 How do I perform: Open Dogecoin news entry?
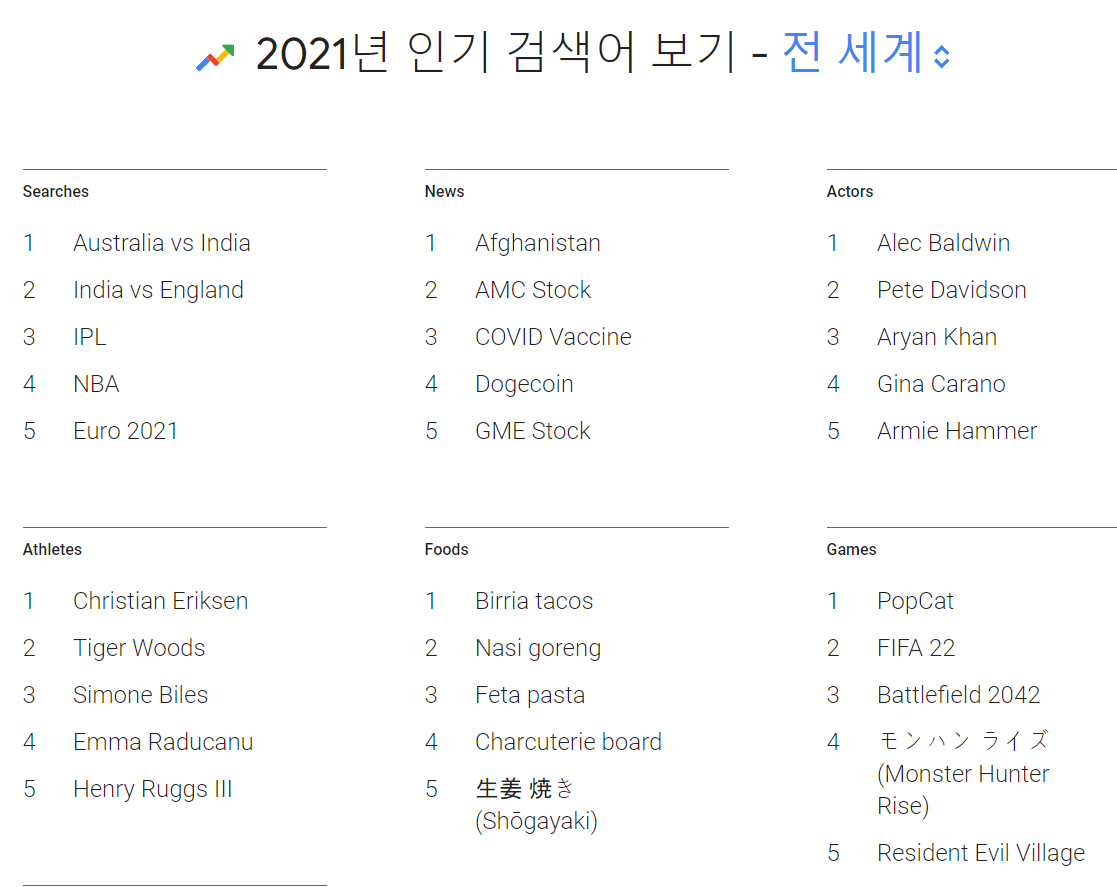524,384
